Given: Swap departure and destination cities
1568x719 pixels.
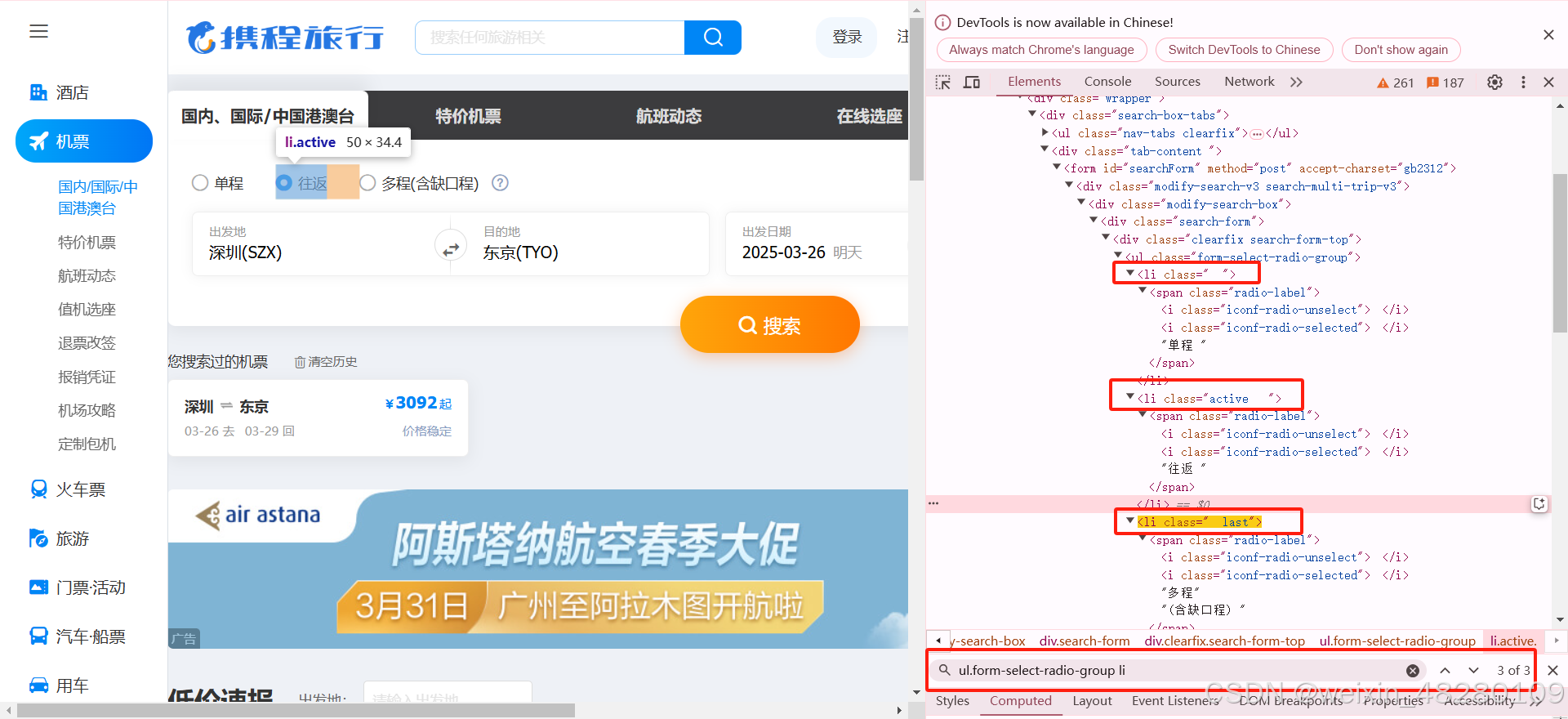Looking at the screenshot, I should pos(451,246).
